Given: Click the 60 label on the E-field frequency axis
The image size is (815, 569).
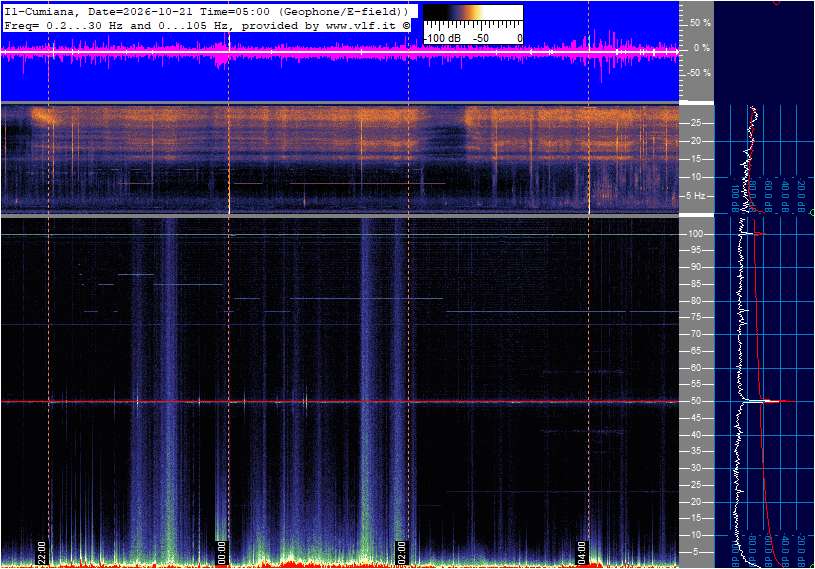Looking at the screenshot, I should 696,368.
